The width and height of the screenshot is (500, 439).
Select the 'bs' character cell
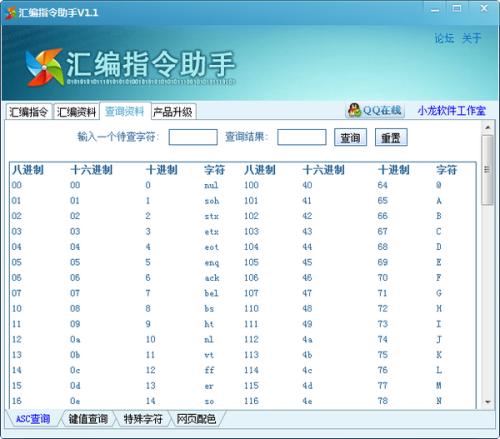(x=209, y=309)
